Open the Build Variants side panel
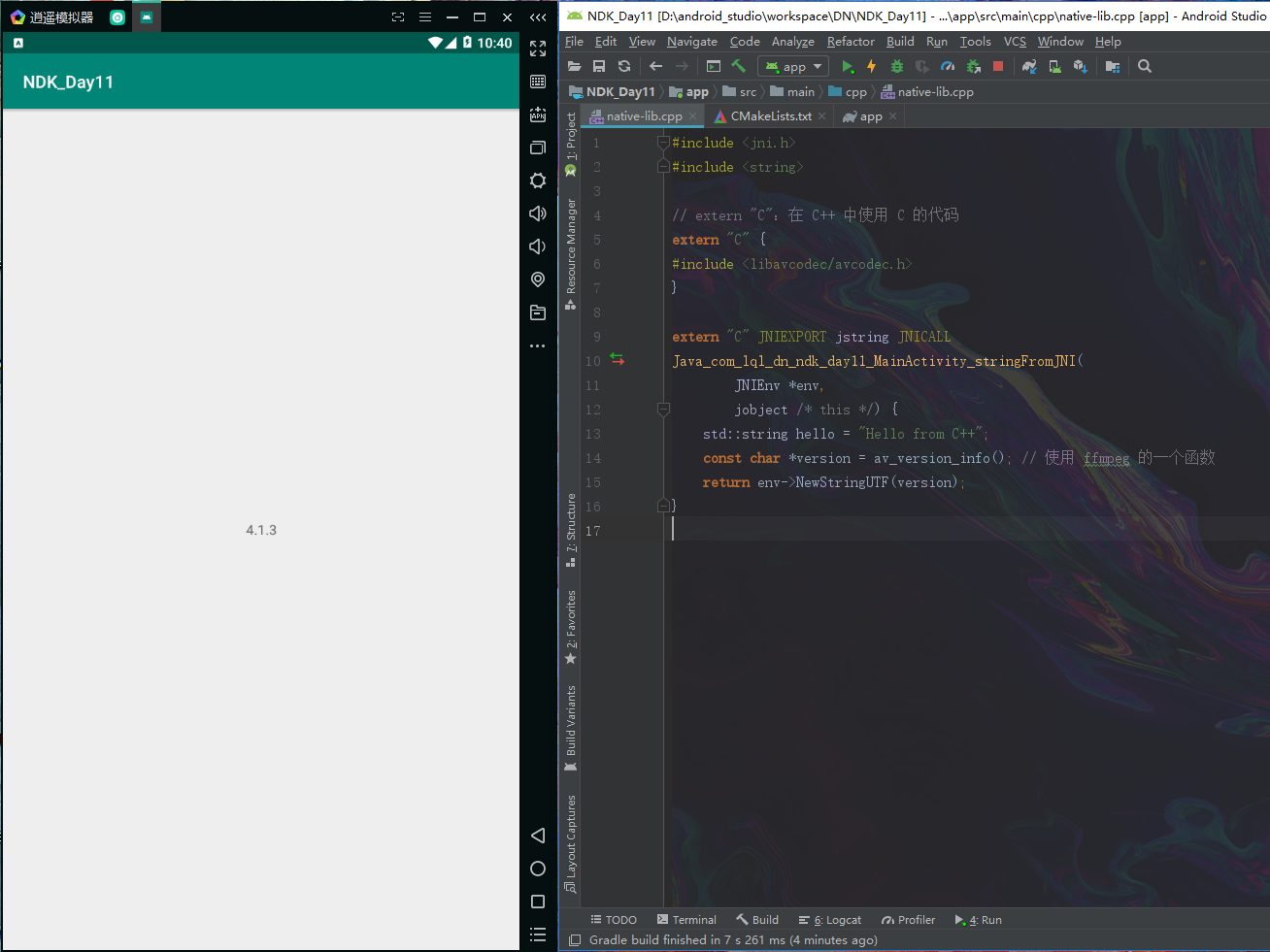This screenshot has height=952, width=1270. coord(571,728)
